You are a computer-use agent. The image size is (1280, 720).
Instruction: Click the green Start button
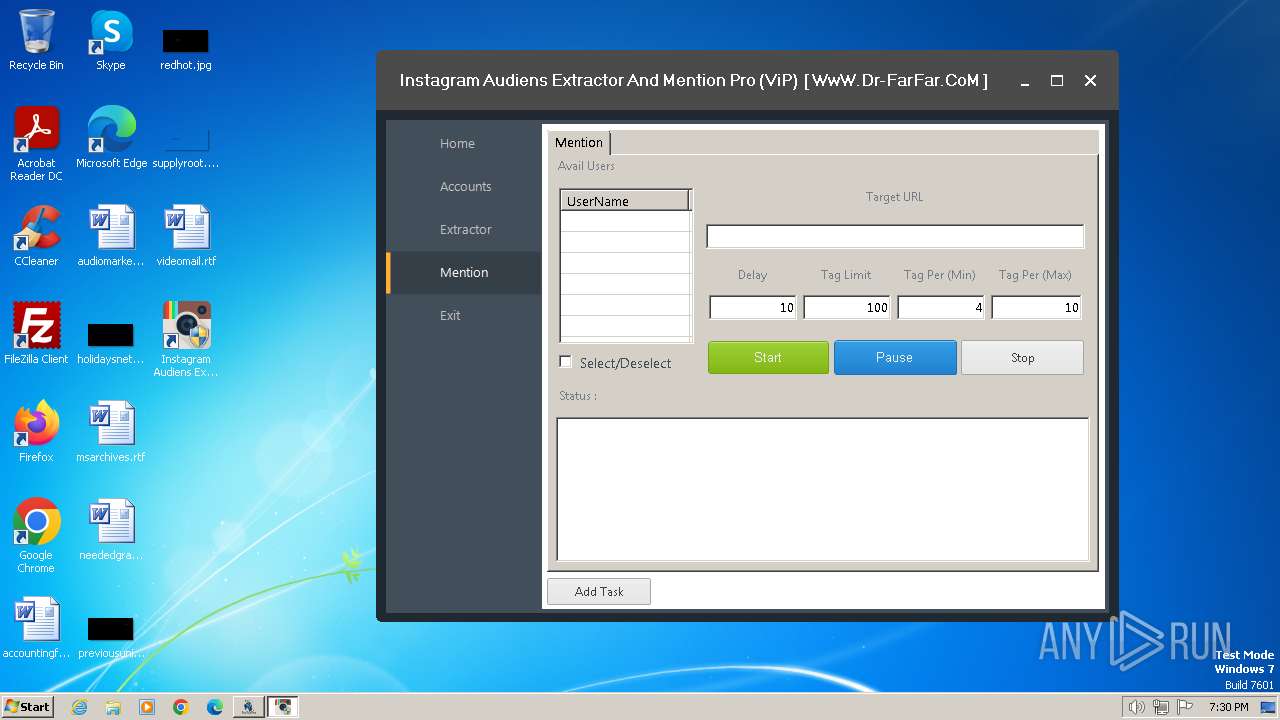[x=768, y=357]
